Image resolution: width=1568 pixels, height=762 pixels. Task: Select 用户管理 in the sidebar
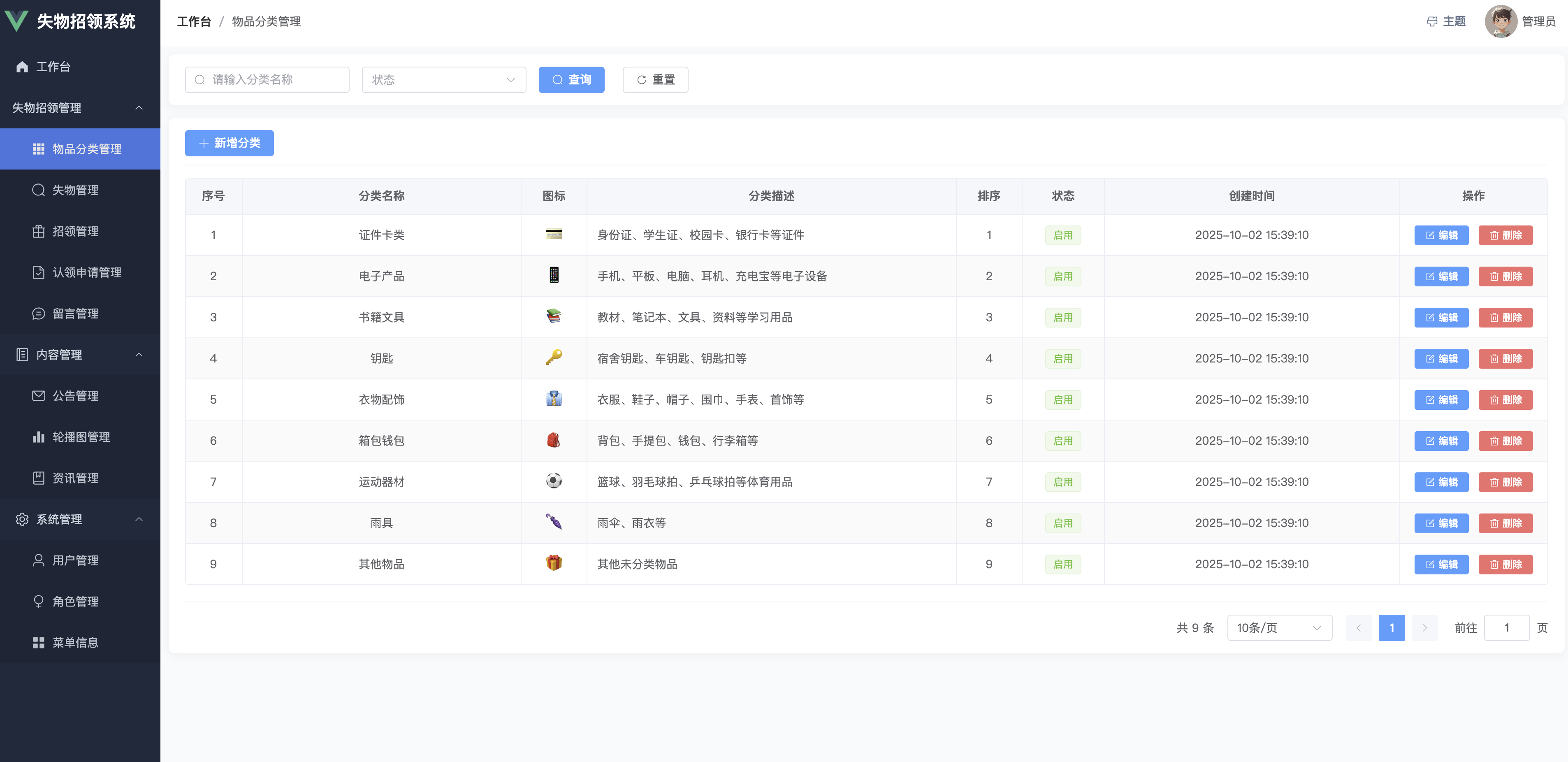coord(75,560)
